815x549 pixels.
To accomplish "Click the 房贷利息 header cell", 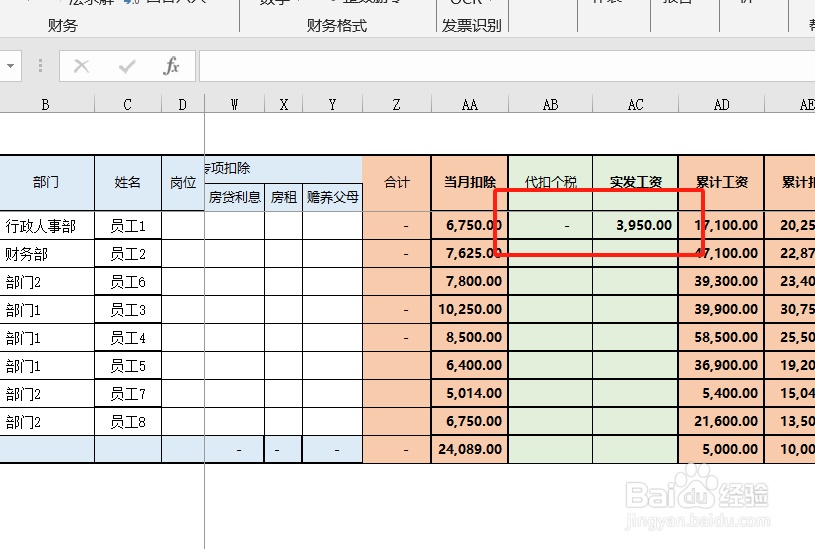I will (x=234, y=197).
